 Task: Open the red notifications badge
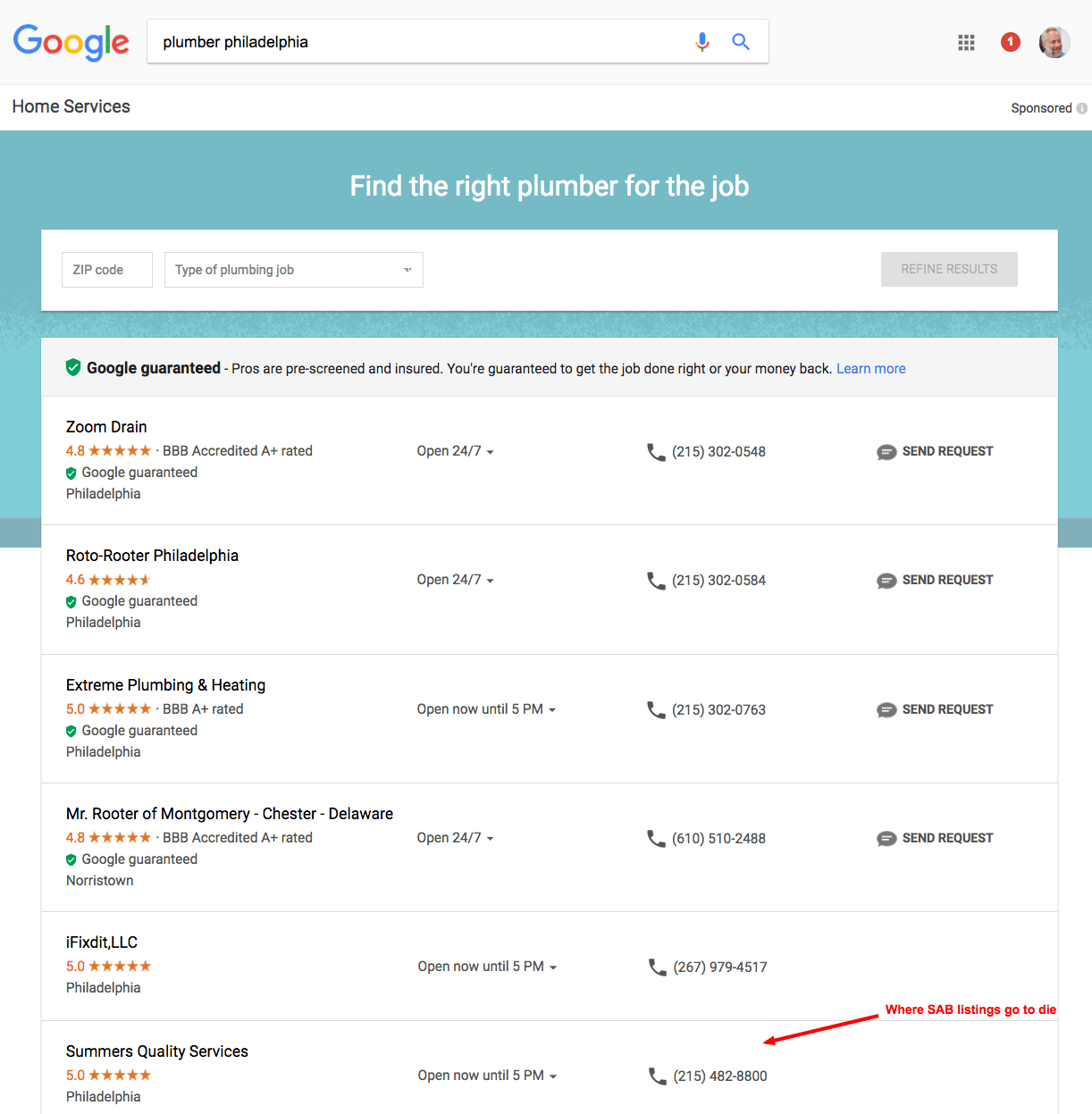tap(1011, 41)
